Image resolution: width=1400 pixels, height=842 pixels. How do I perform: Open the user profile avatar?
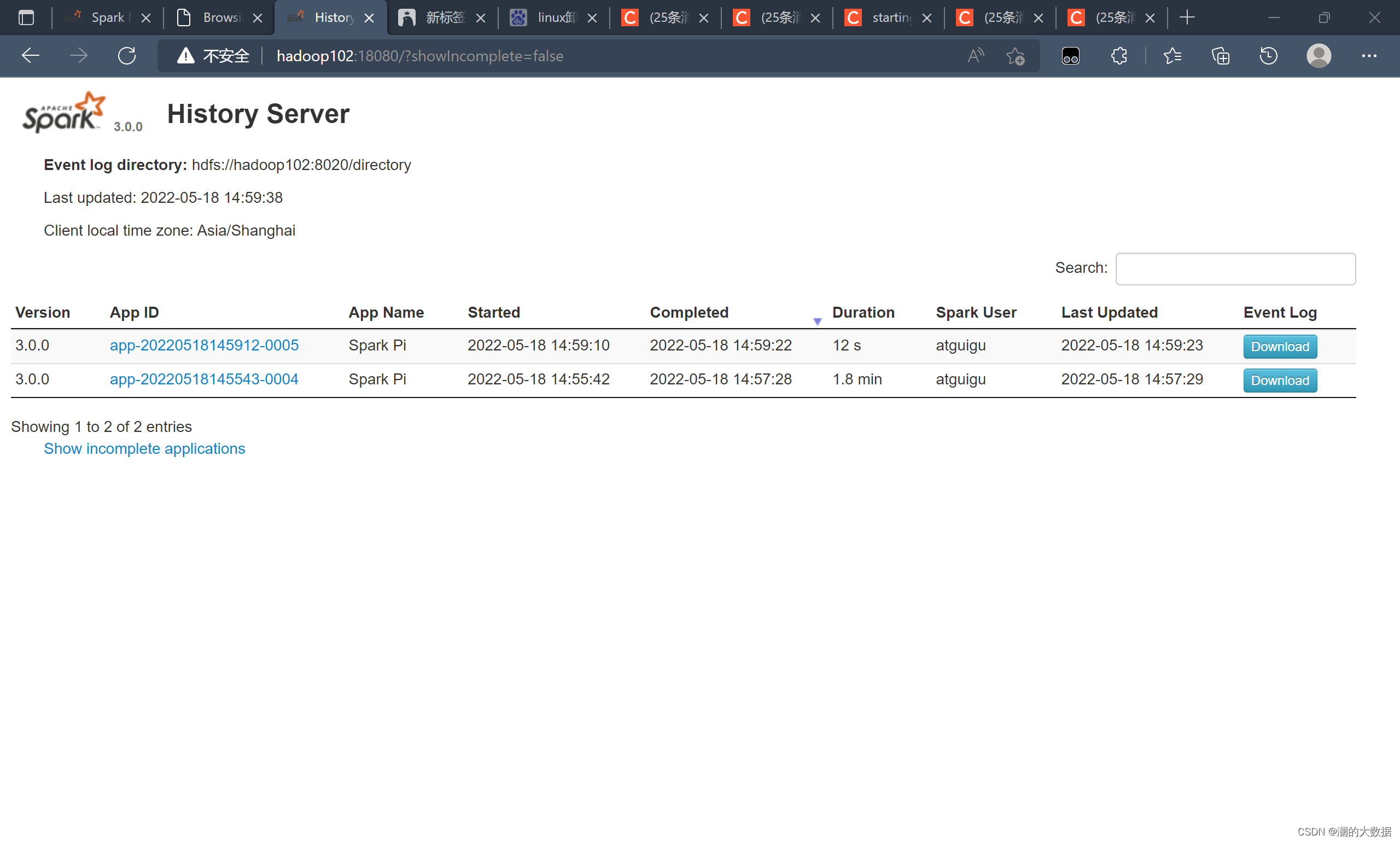click(1319, 56)
